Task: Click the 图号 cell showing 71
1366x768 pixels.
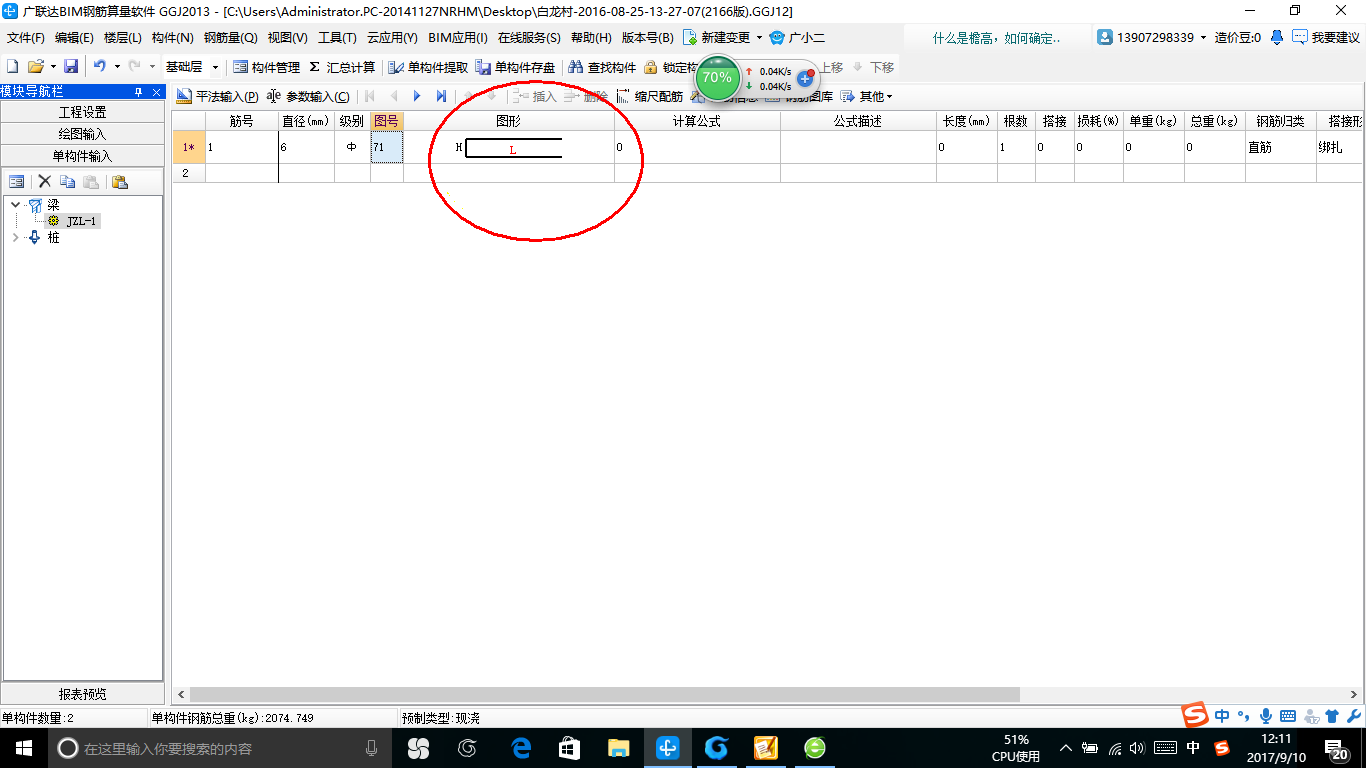Action: pyautogui.click(x=386, y=147)
